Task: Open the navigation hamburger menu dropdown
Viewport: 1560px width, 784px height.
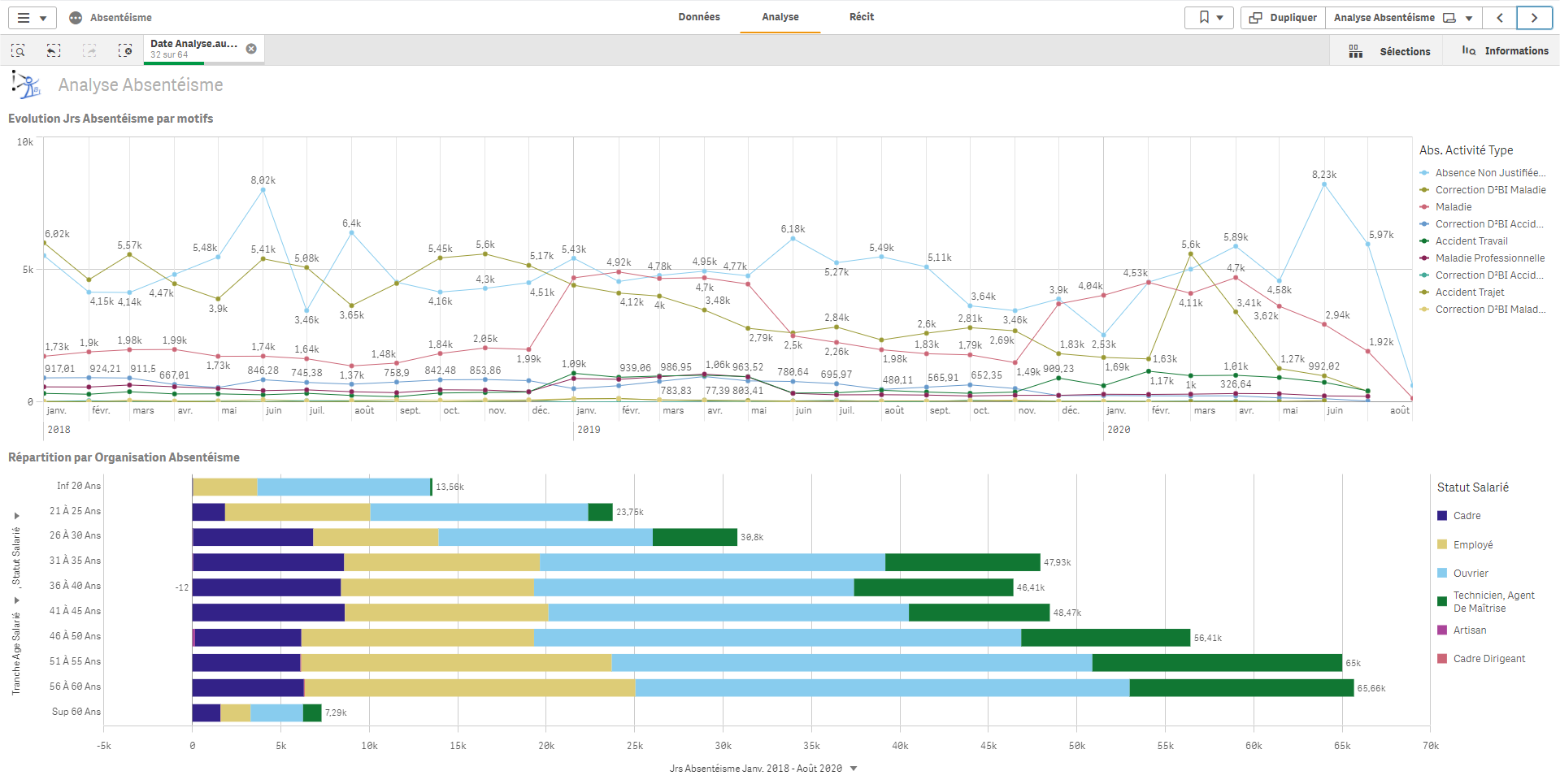Action: pos(32,17)
